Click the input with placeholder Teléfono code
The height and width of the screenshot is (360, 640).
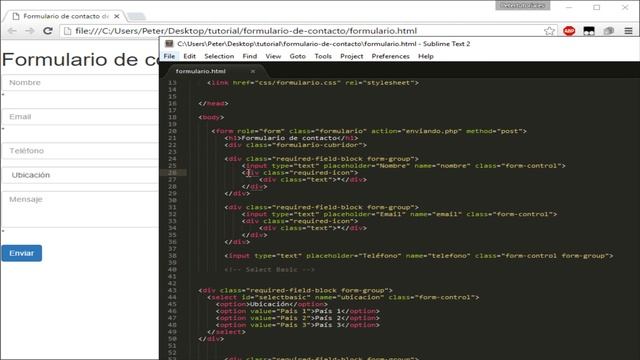click(419, 256)
